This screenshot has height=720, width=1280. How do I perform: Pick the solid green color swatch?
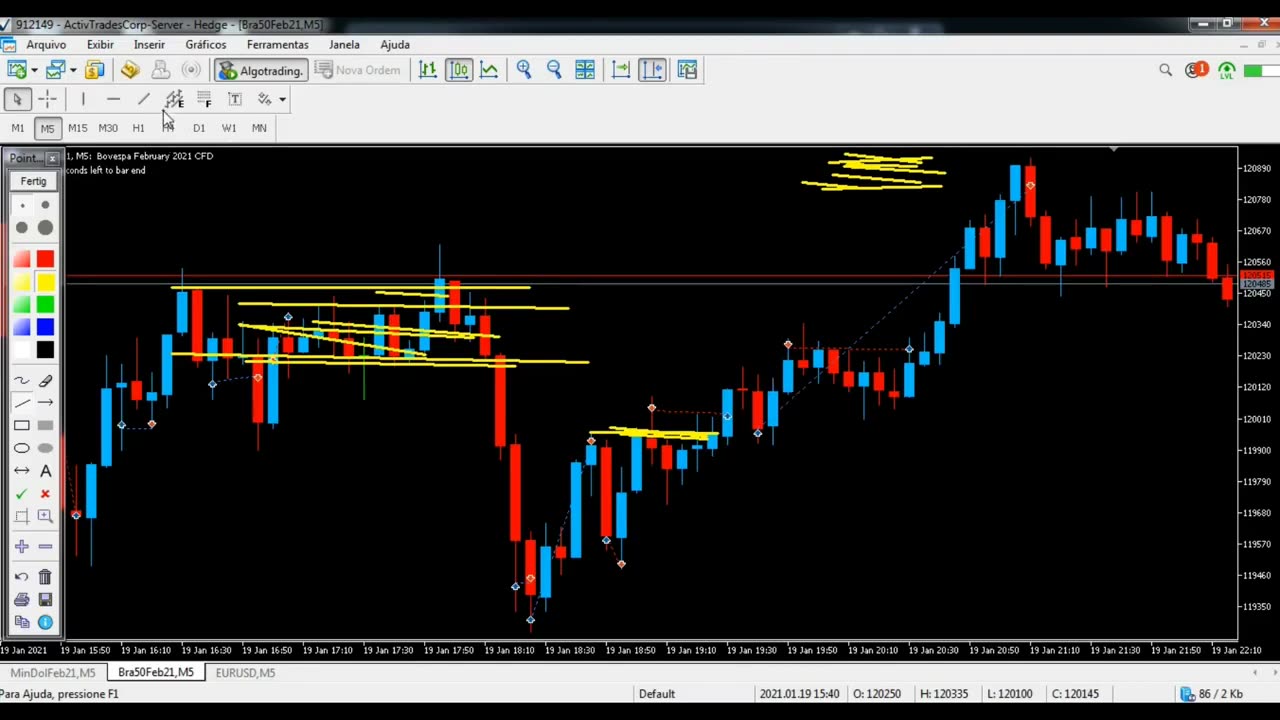45,305
